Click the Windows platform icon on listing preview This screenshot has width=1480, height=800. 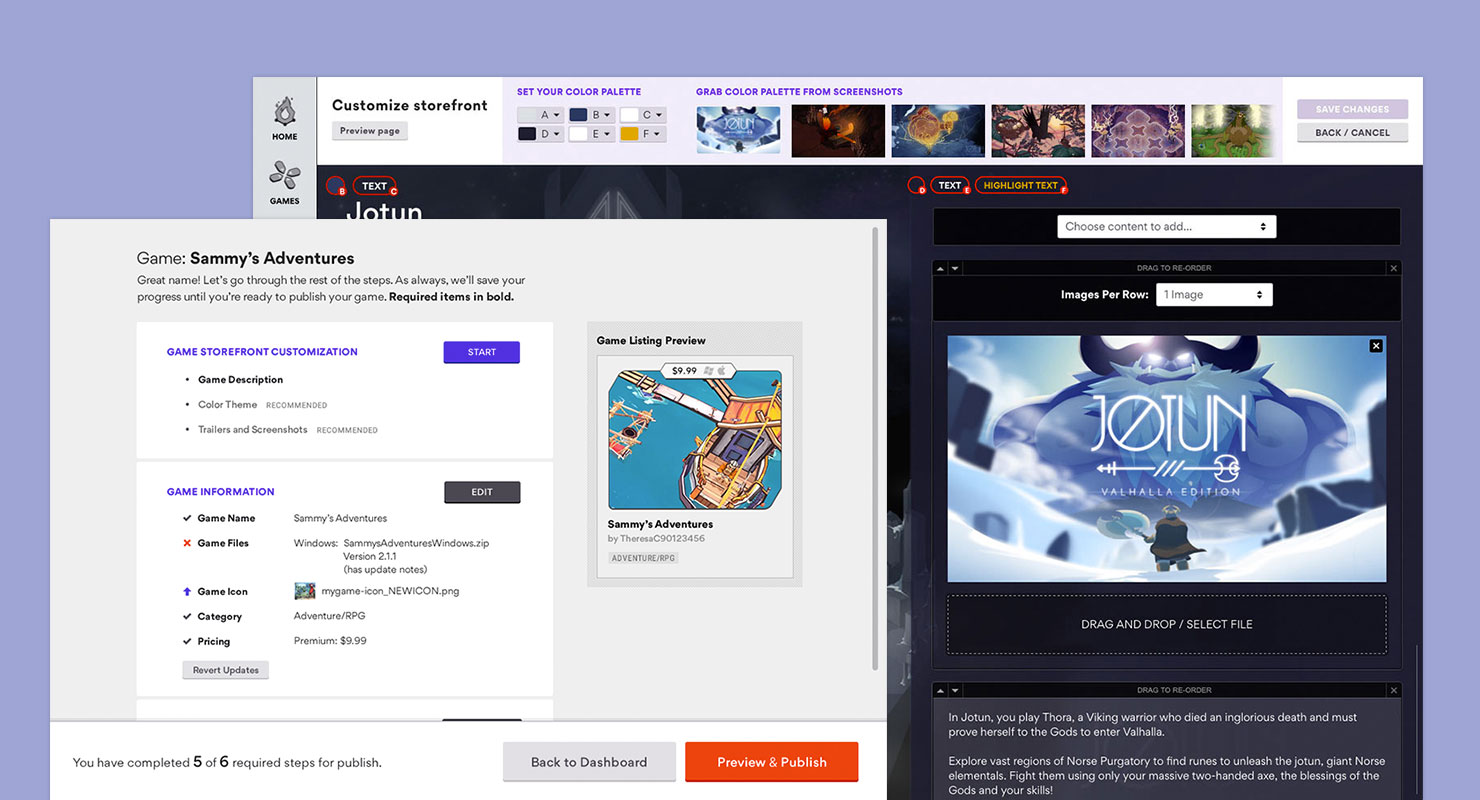pyautogui.click(x=708, y=370)
